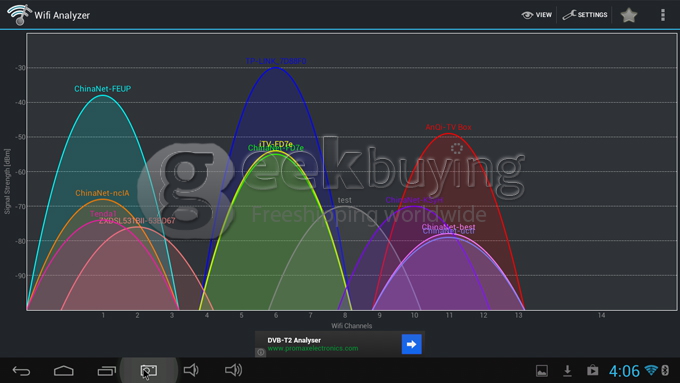Raise volume with the speaker-up icon
Screen dimensions: 680x383
(233, 370)
